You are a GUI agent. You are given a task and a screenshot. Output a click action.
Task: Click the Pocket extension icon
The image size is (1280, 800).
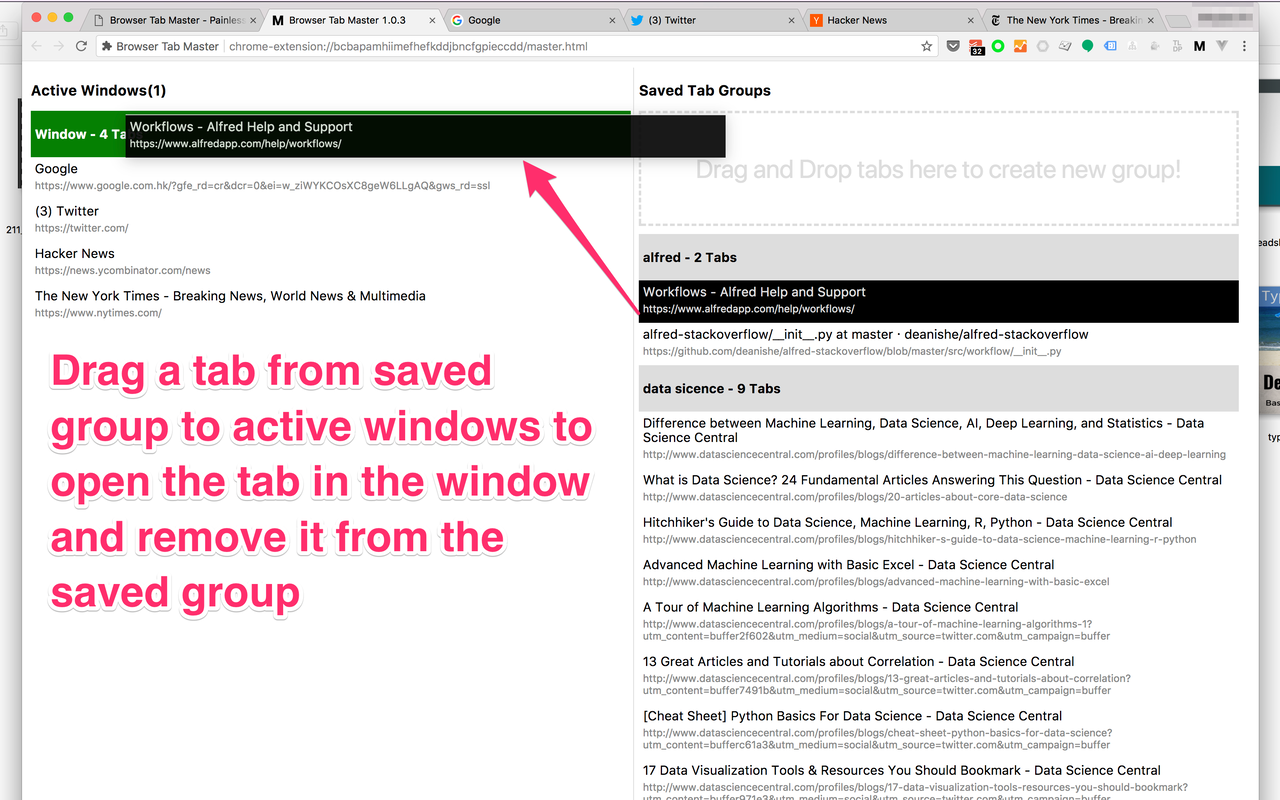(x=953, y=46)
